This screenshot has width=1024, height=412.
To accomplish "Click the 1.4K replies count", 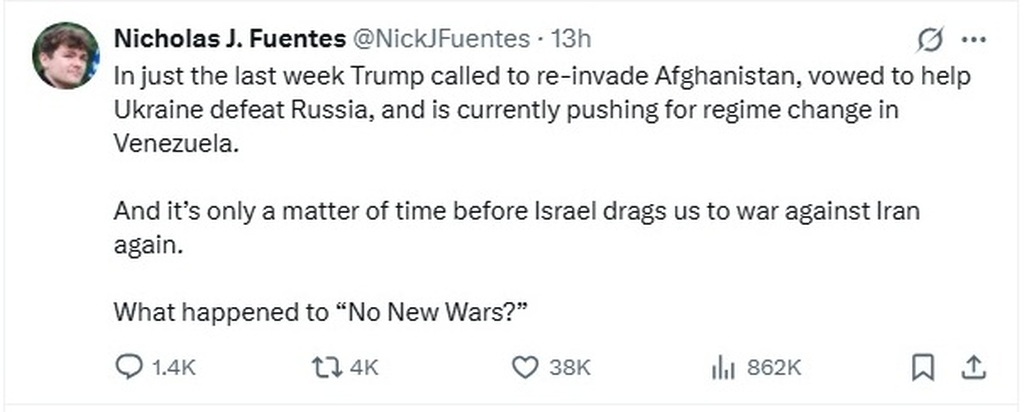I will pos(172,368).
